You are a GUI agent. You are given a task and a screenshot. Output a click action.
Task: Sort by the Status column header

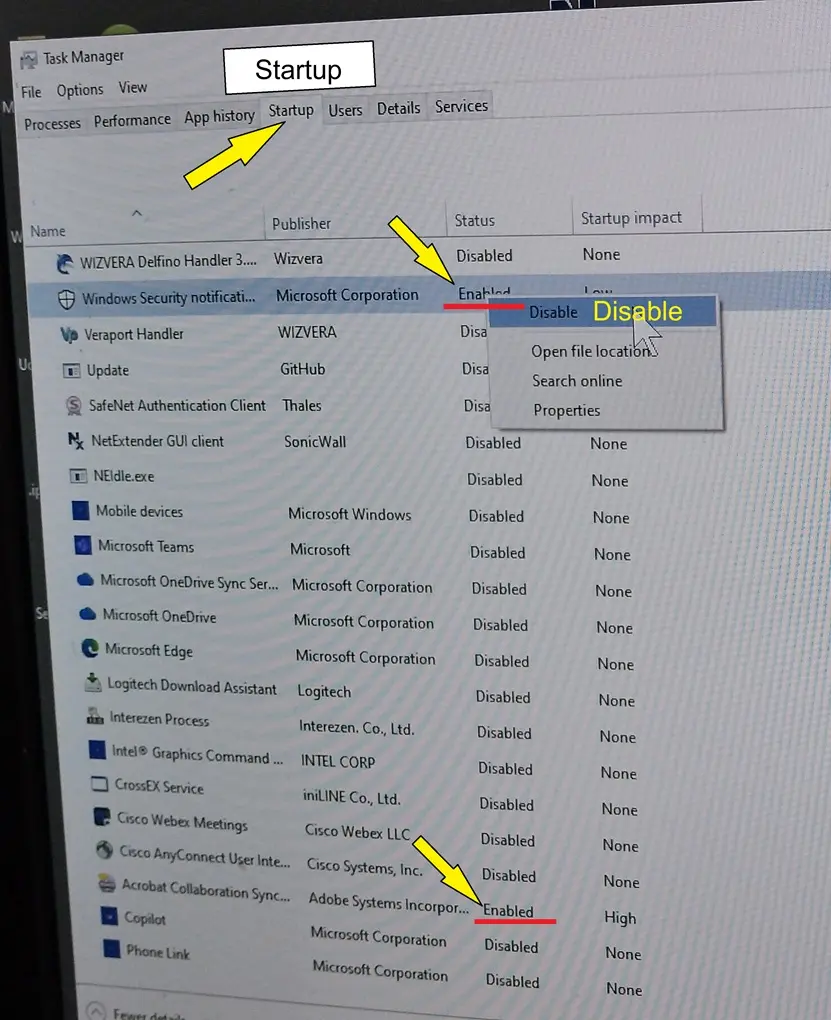tap(474, 221)
